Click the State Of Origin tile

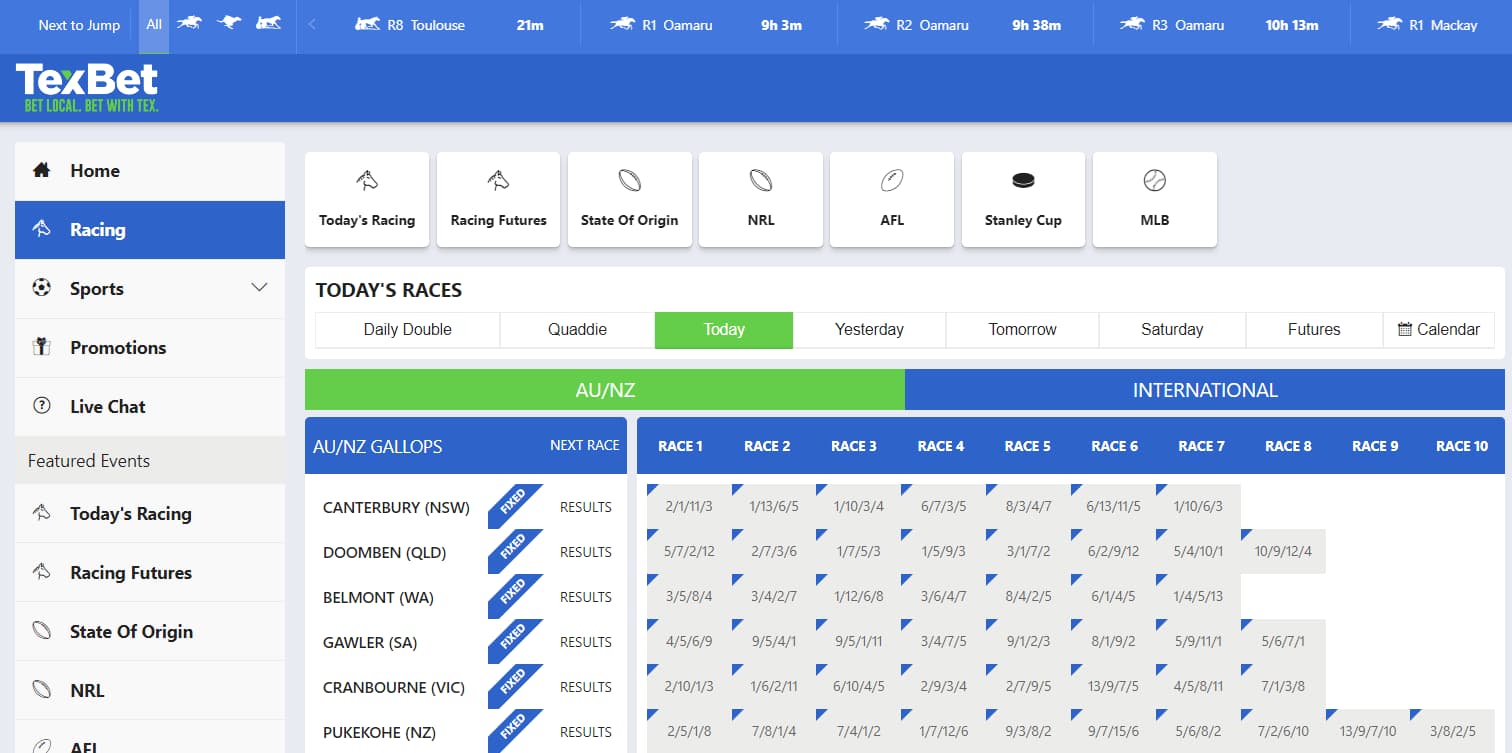pos(630,199)
